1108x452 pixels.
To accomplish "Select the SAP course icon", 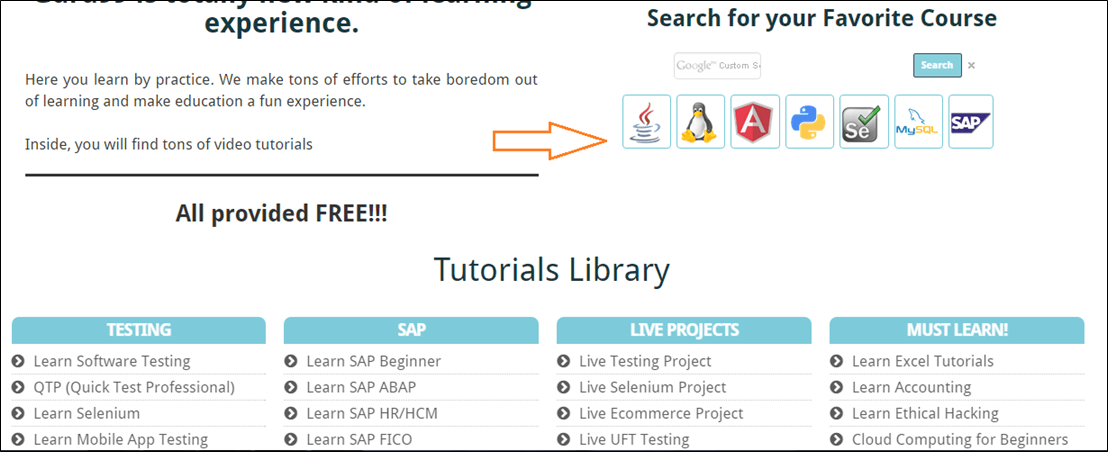I will coord(970,122).
